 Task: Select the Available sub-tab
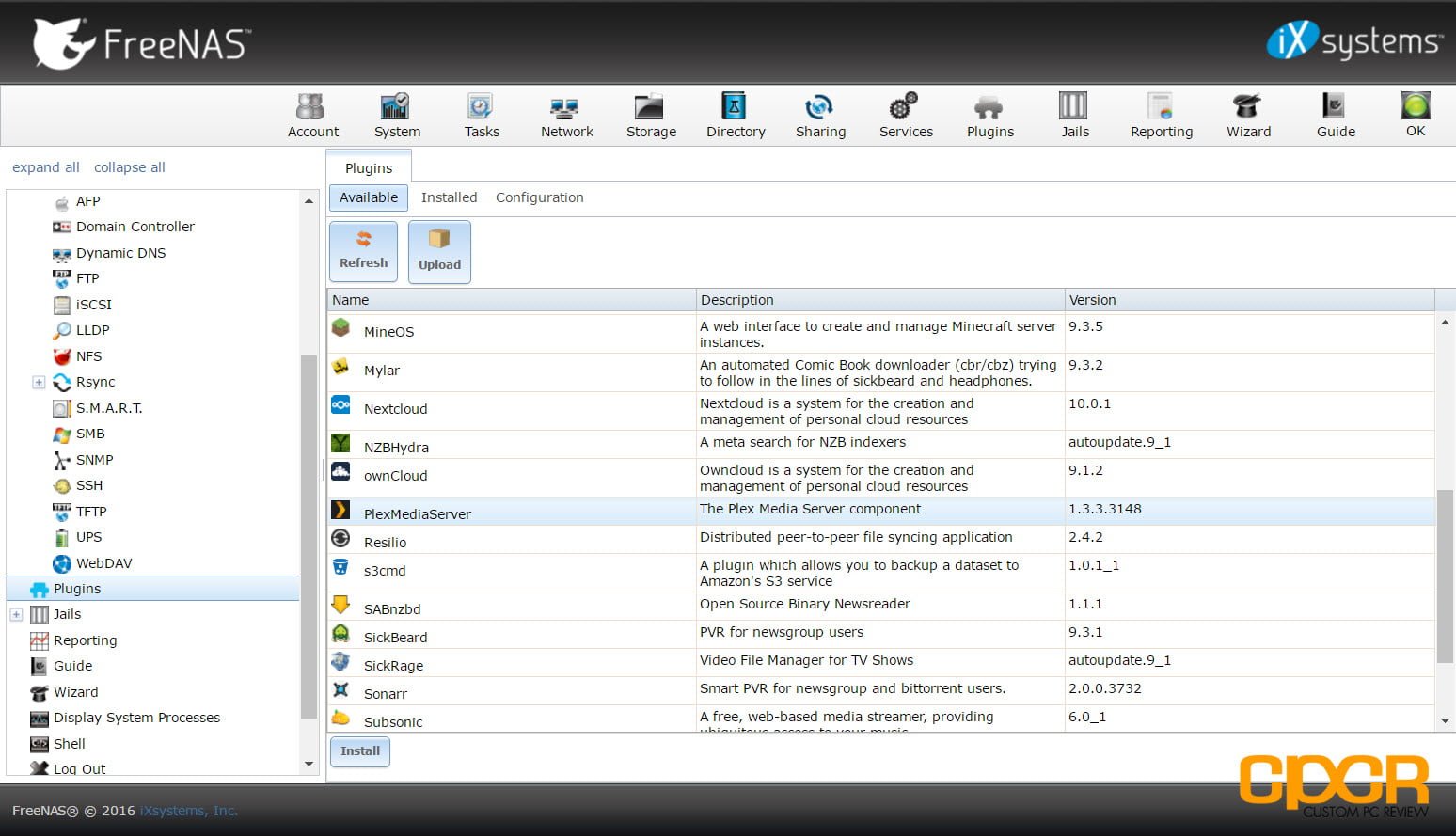[369, 197]
